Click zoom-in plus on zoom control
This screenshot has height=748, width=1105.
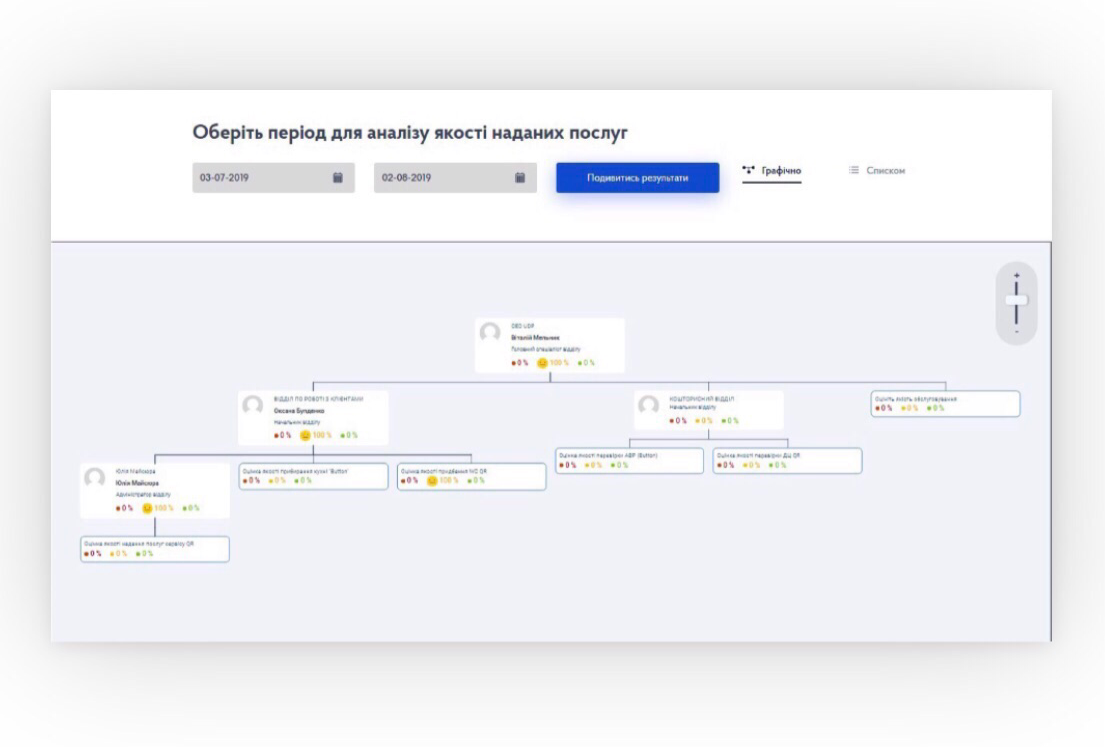(x=1016, y=276)
